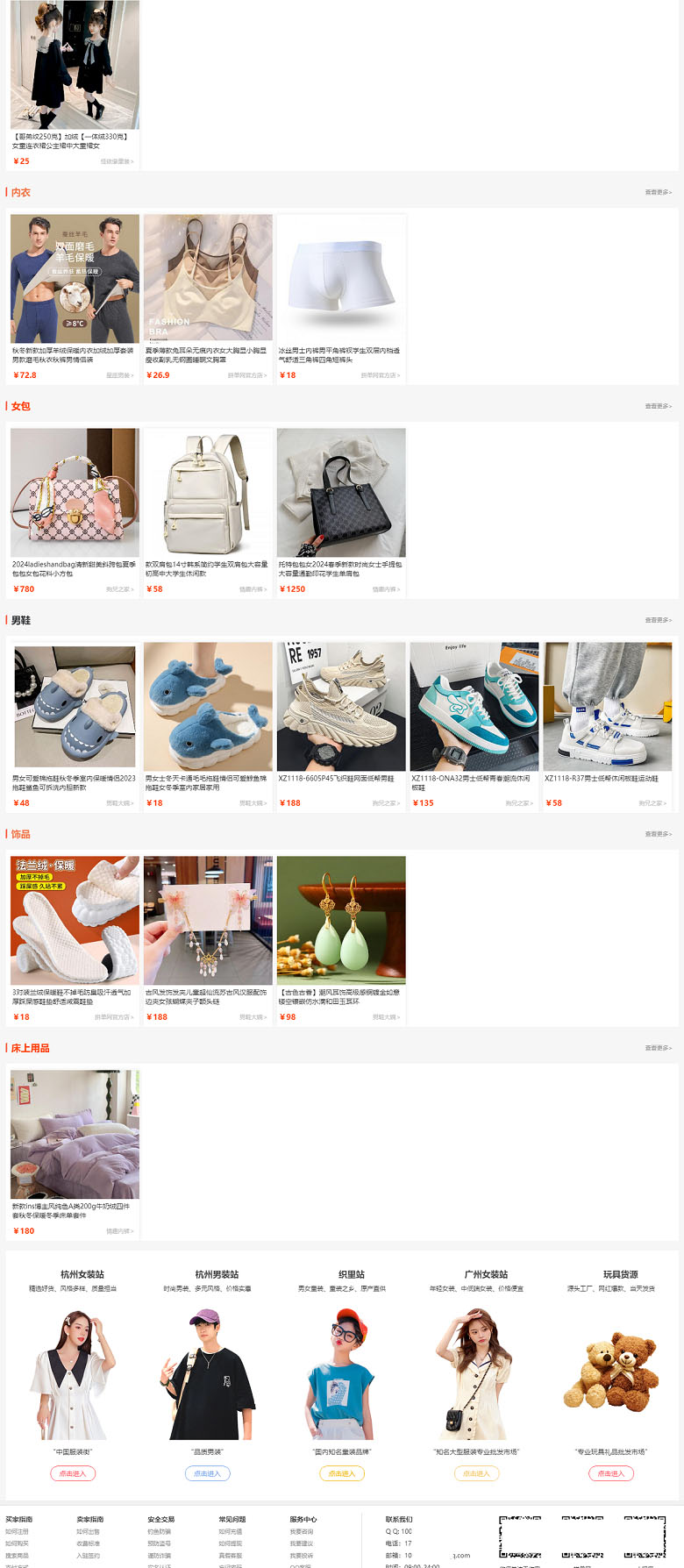The image size is (684, 1568).
Task: Select the jade green earrings product
Action: (341, 921)
